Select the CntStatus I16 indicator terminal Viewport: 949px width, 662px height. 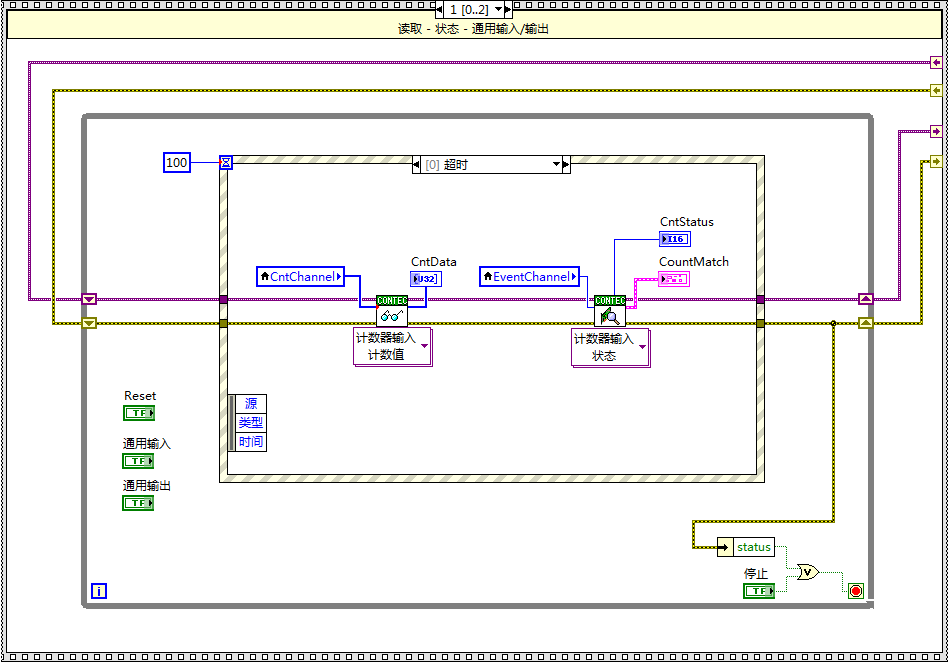(674, 239)
